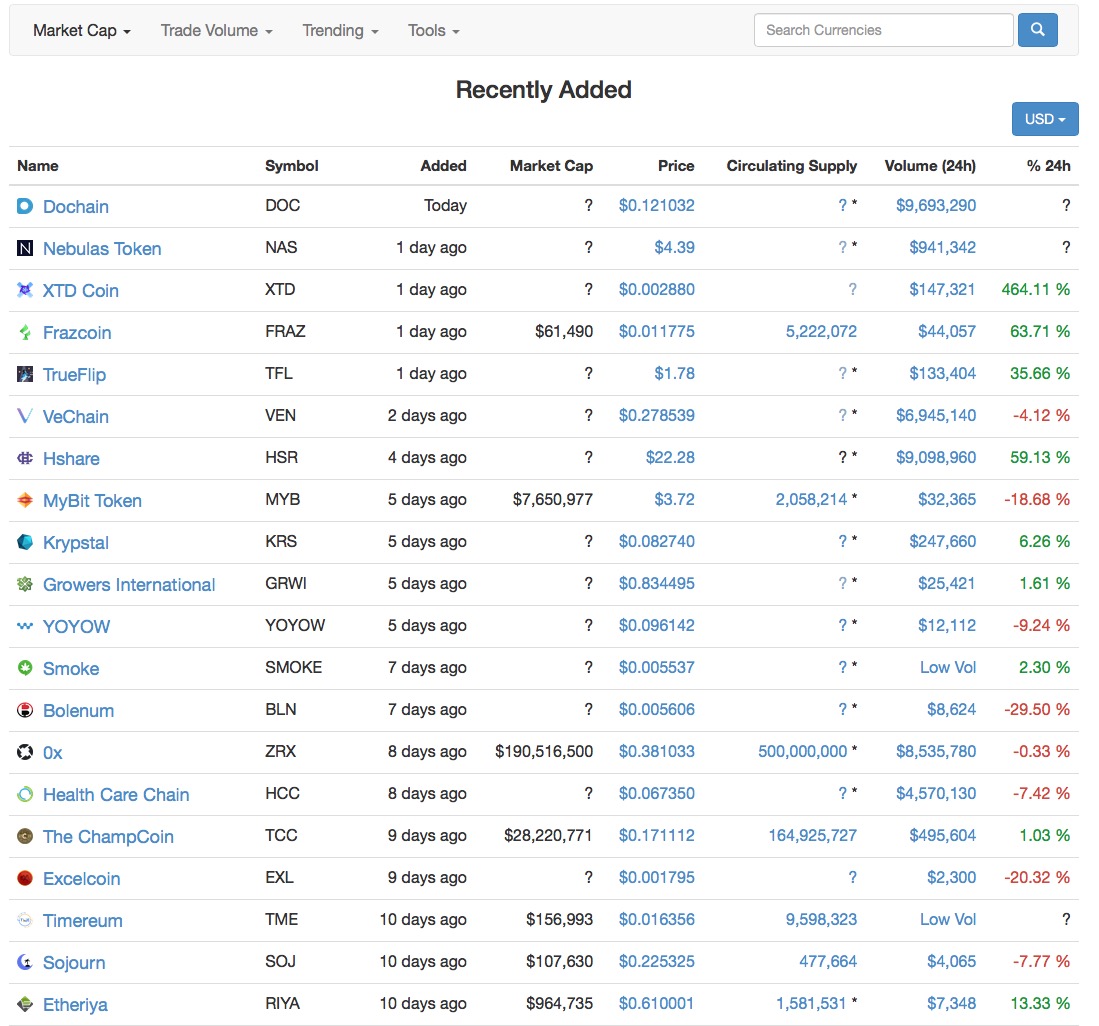This screenshot has width=1099, height=1026.
Task: Open the XTD Coin link
Action: (x=81, y=291)
